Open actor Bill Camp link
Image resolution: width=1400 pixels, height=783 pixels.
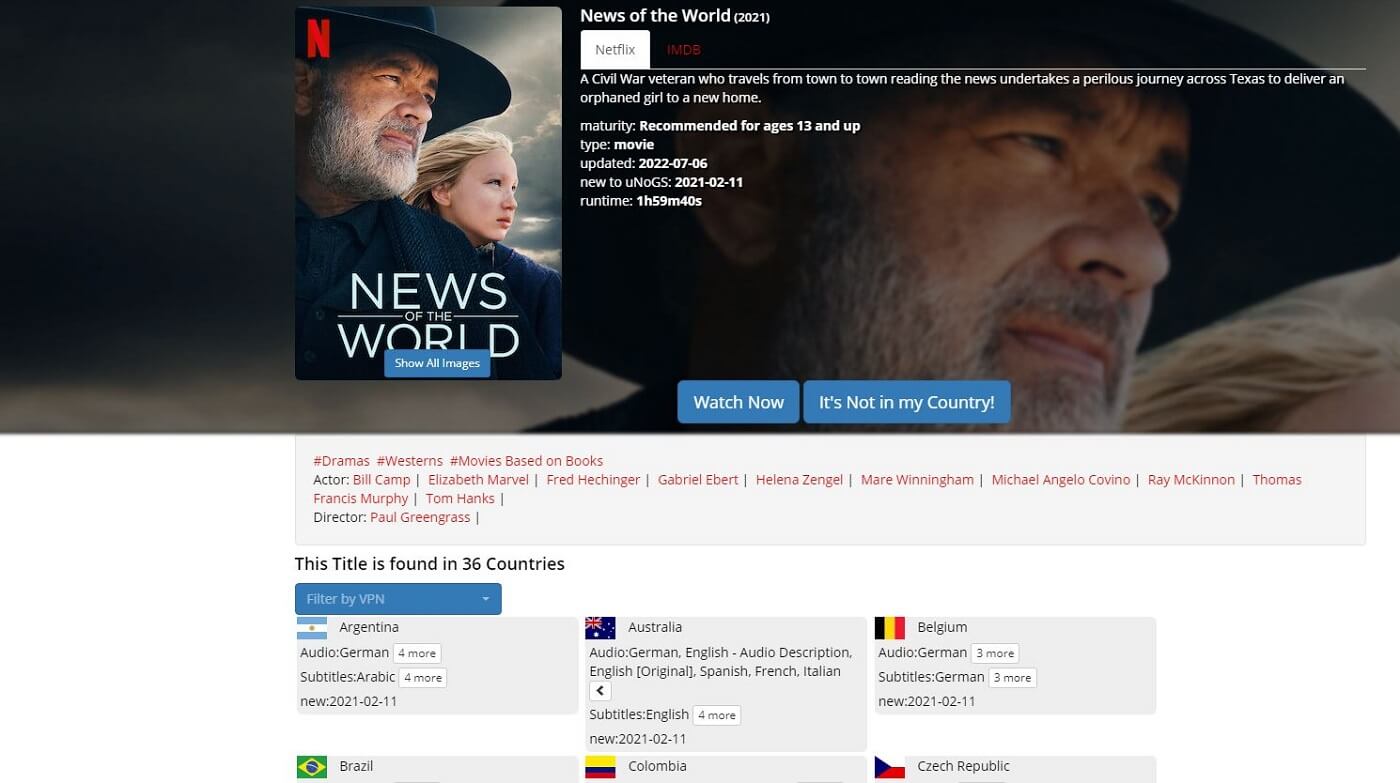382,480
